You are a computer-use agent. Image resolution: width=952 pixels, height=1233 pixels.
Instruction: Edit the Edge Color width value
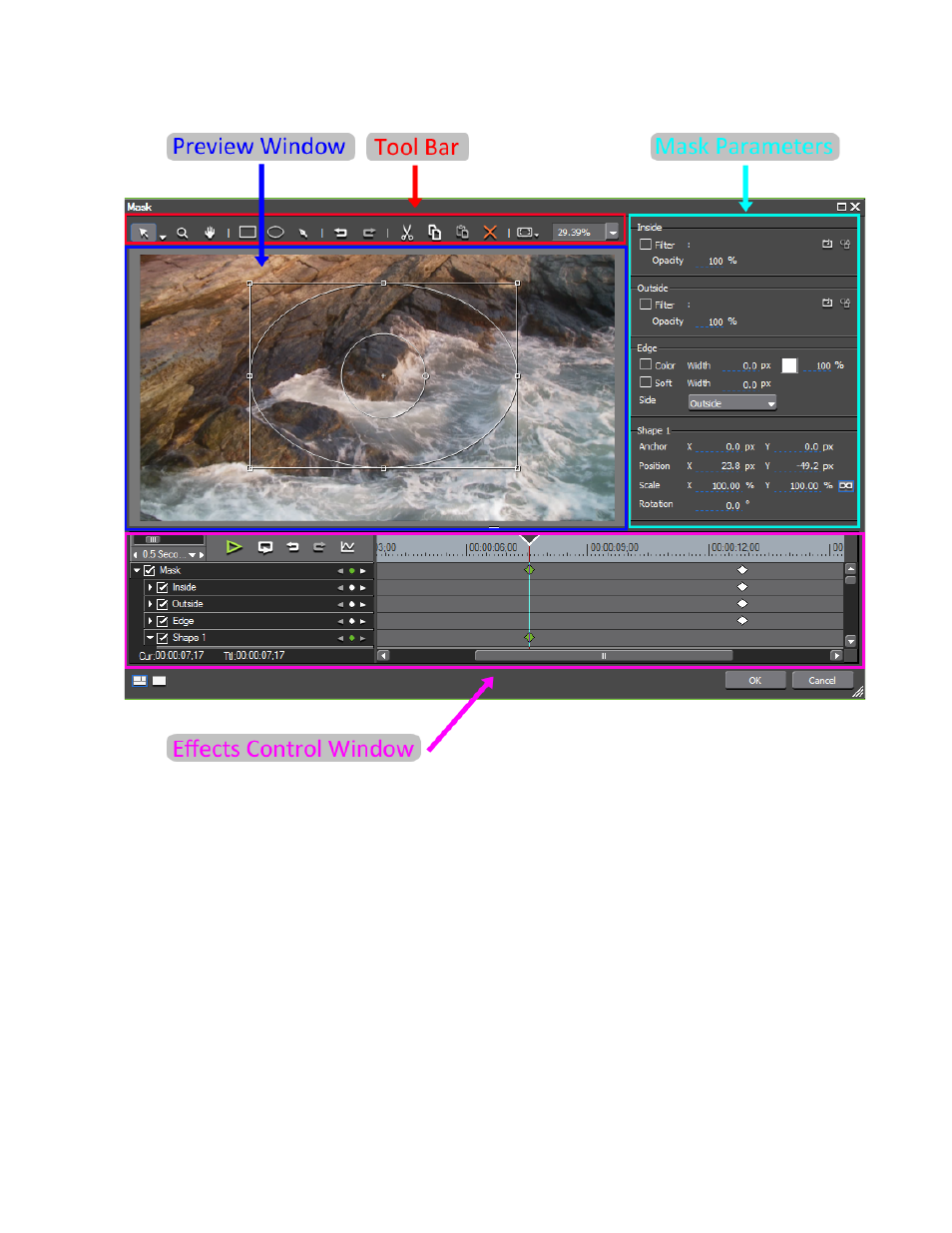pos(741,366)
